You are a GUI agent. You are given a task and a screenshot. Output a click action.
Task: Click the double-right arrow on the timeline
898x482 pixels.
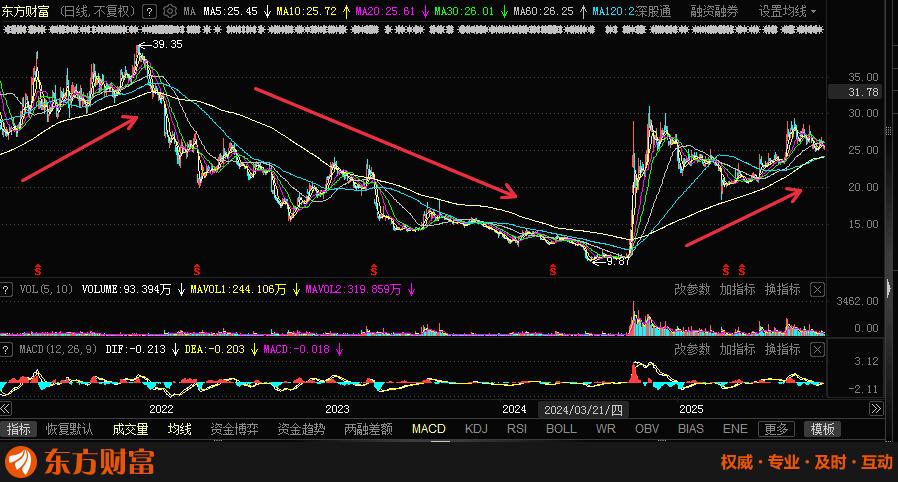pos(876,409)
